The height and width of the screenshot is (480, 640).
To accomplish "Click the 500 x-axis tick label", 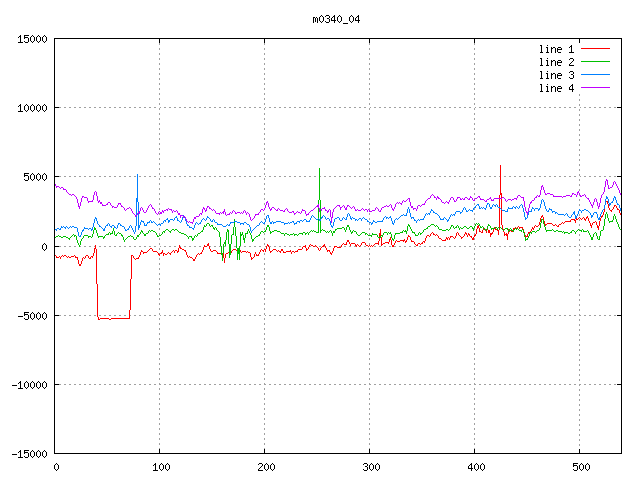I will pos(579,467).
